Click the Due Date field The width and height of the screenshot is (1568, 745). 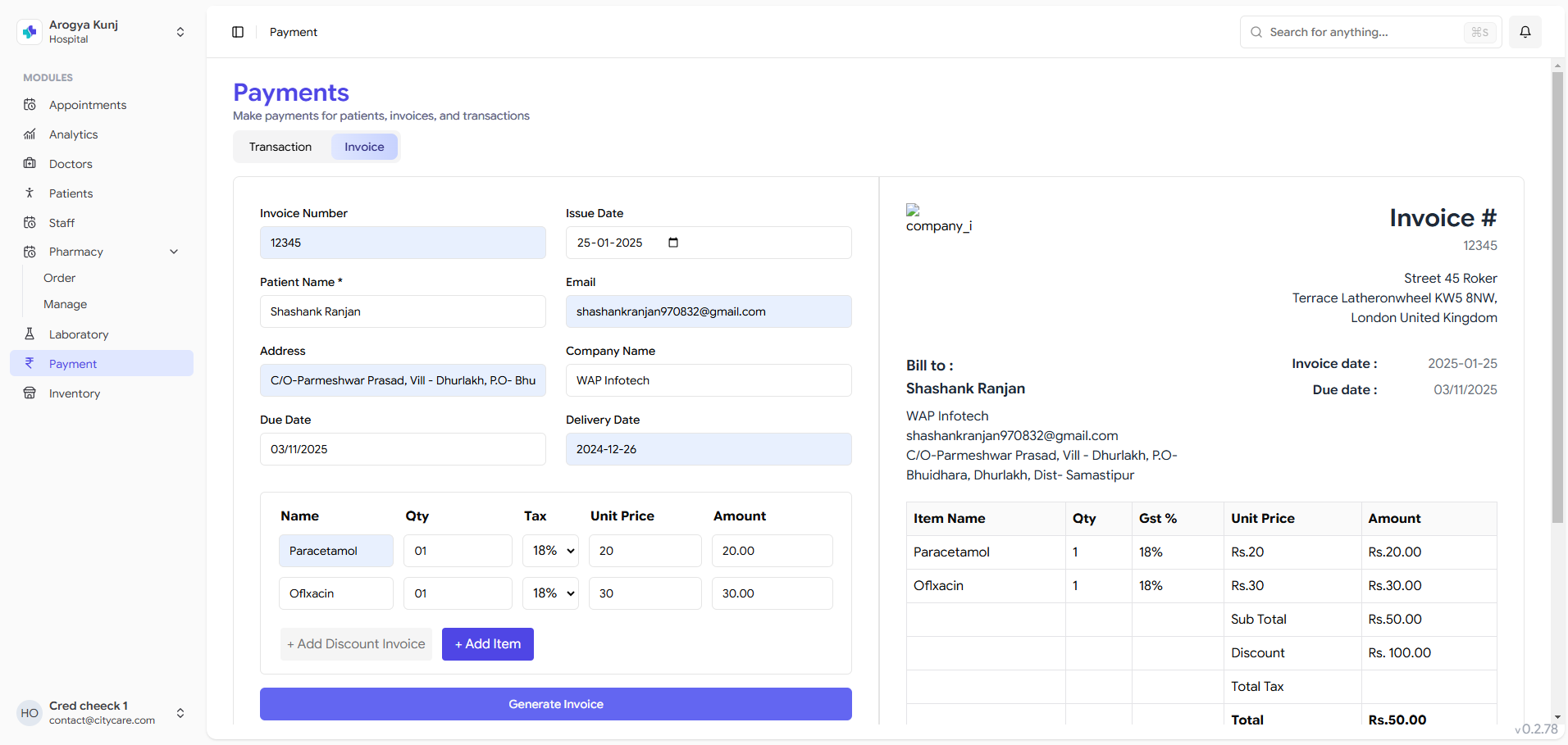click(403, 449)
